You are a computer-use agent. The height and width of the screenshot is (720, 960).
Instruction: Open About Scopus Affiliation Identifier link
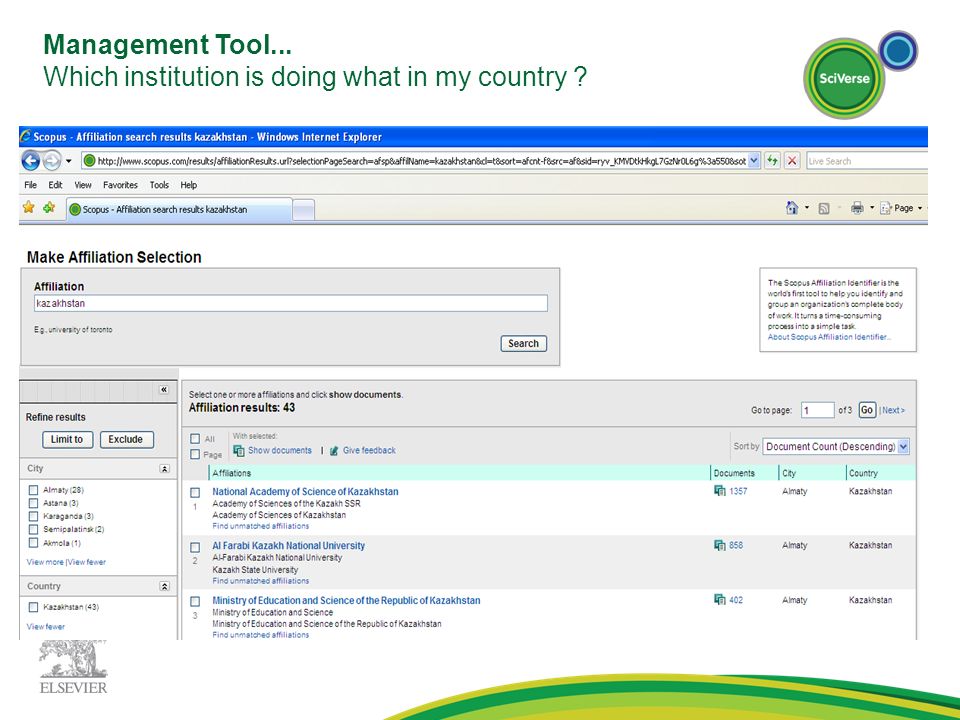pyautogui.click(x=830, y=337)
